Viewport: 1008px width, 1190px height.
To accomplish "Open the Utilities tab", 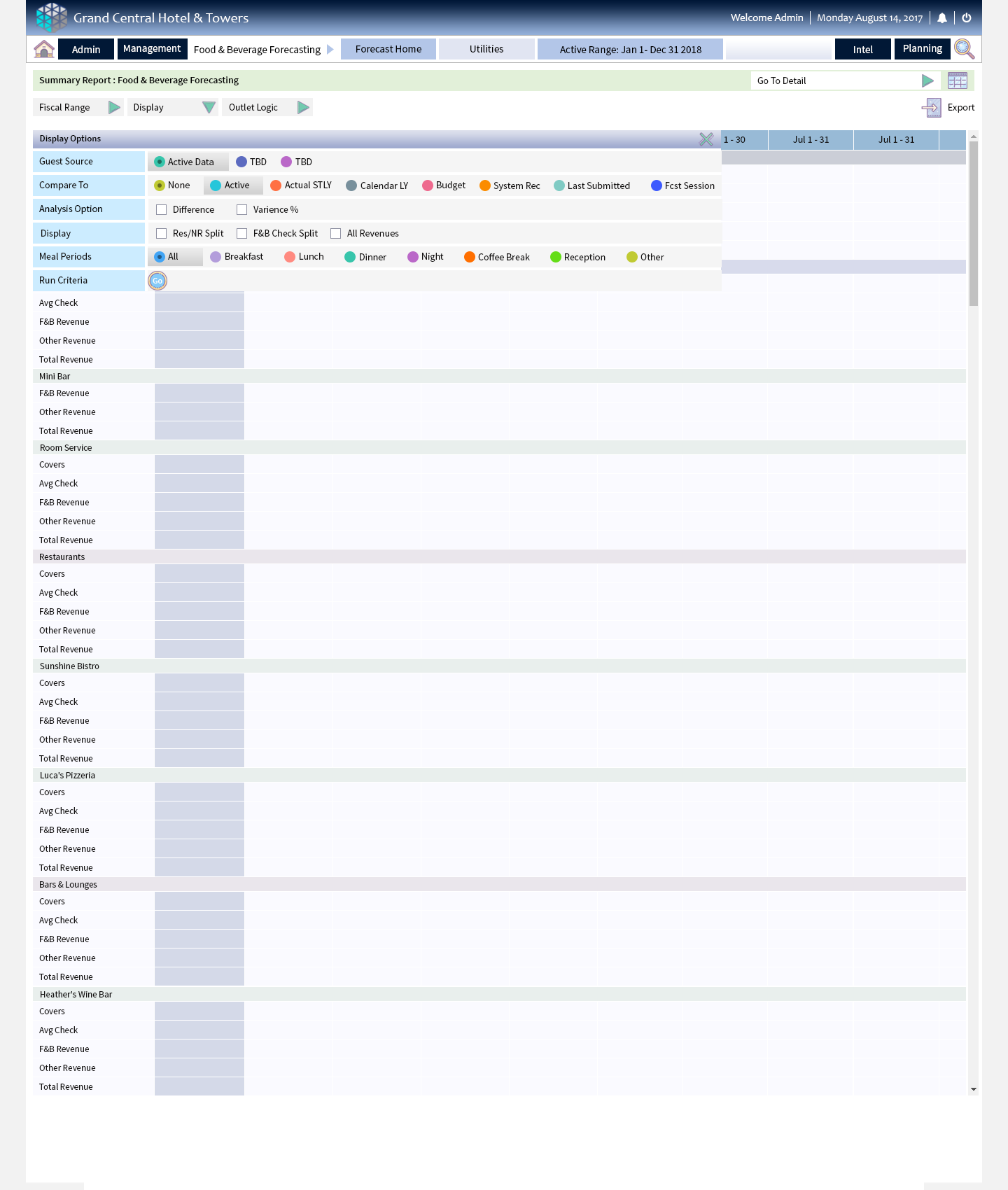I will coord(486,50).
